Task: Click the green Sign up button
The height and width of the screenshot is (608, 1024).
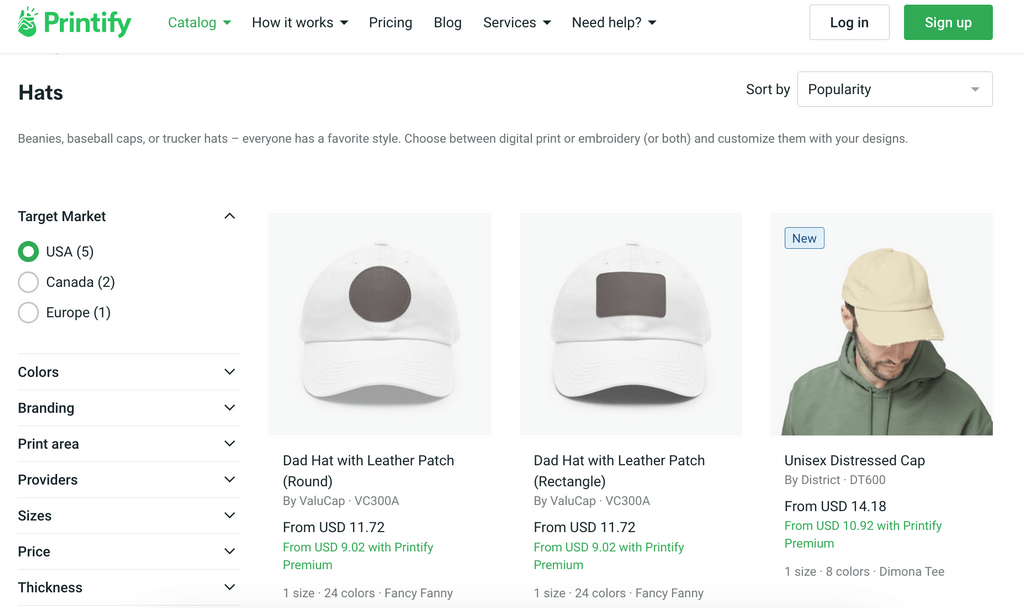Action: (947, 21)
